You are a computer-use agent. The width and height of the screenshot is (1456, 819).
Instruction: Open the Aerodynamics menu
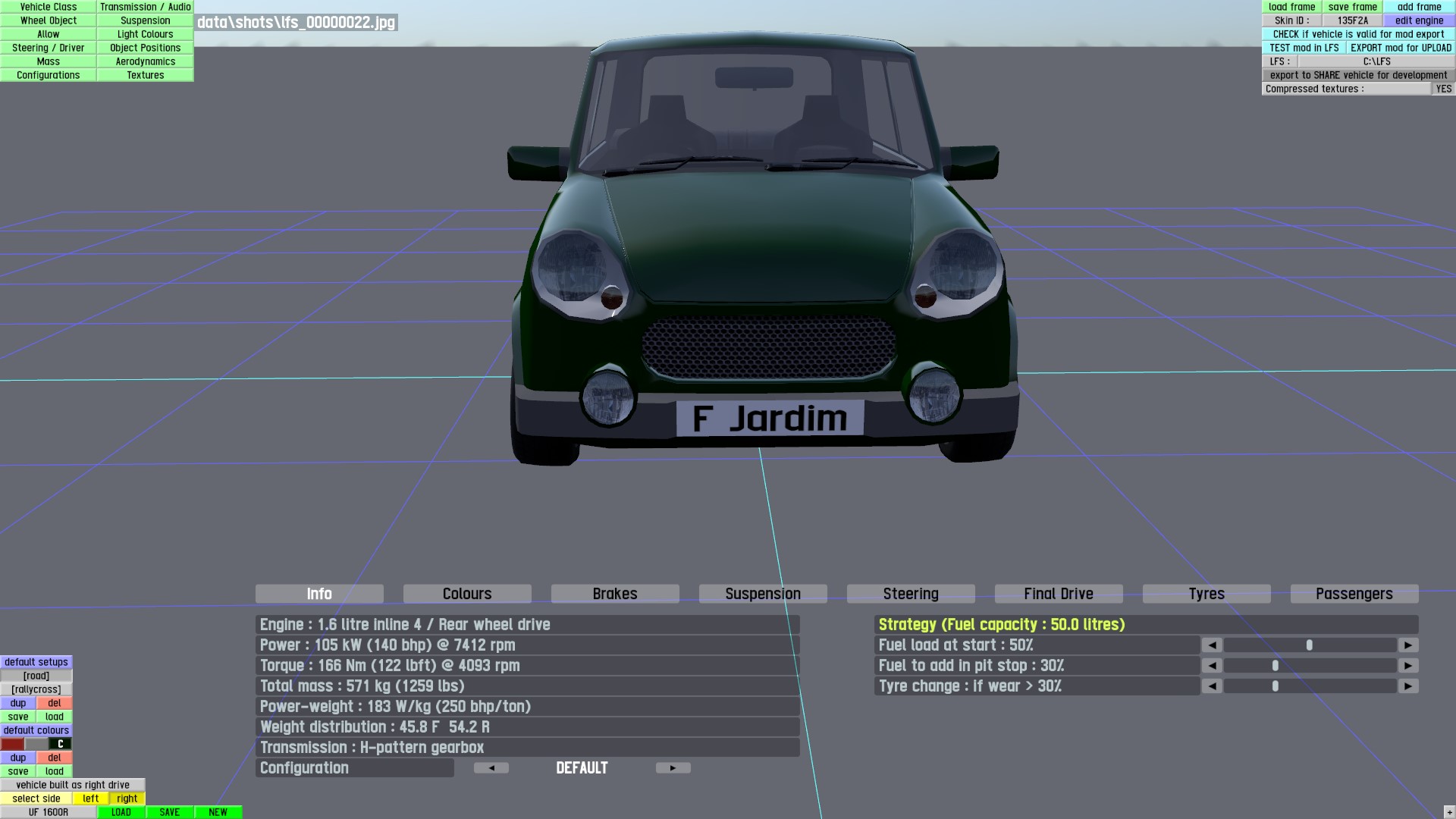(x=146, y=61)
